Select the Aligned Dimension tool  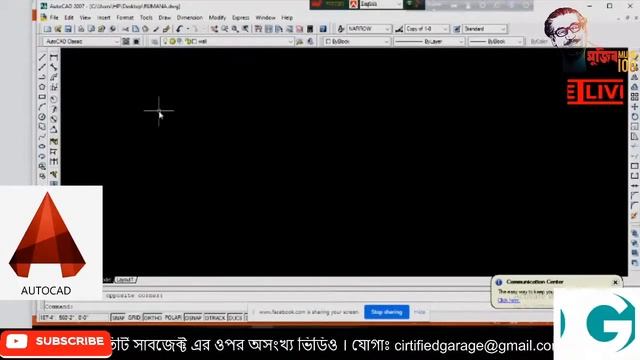(53, 67)
